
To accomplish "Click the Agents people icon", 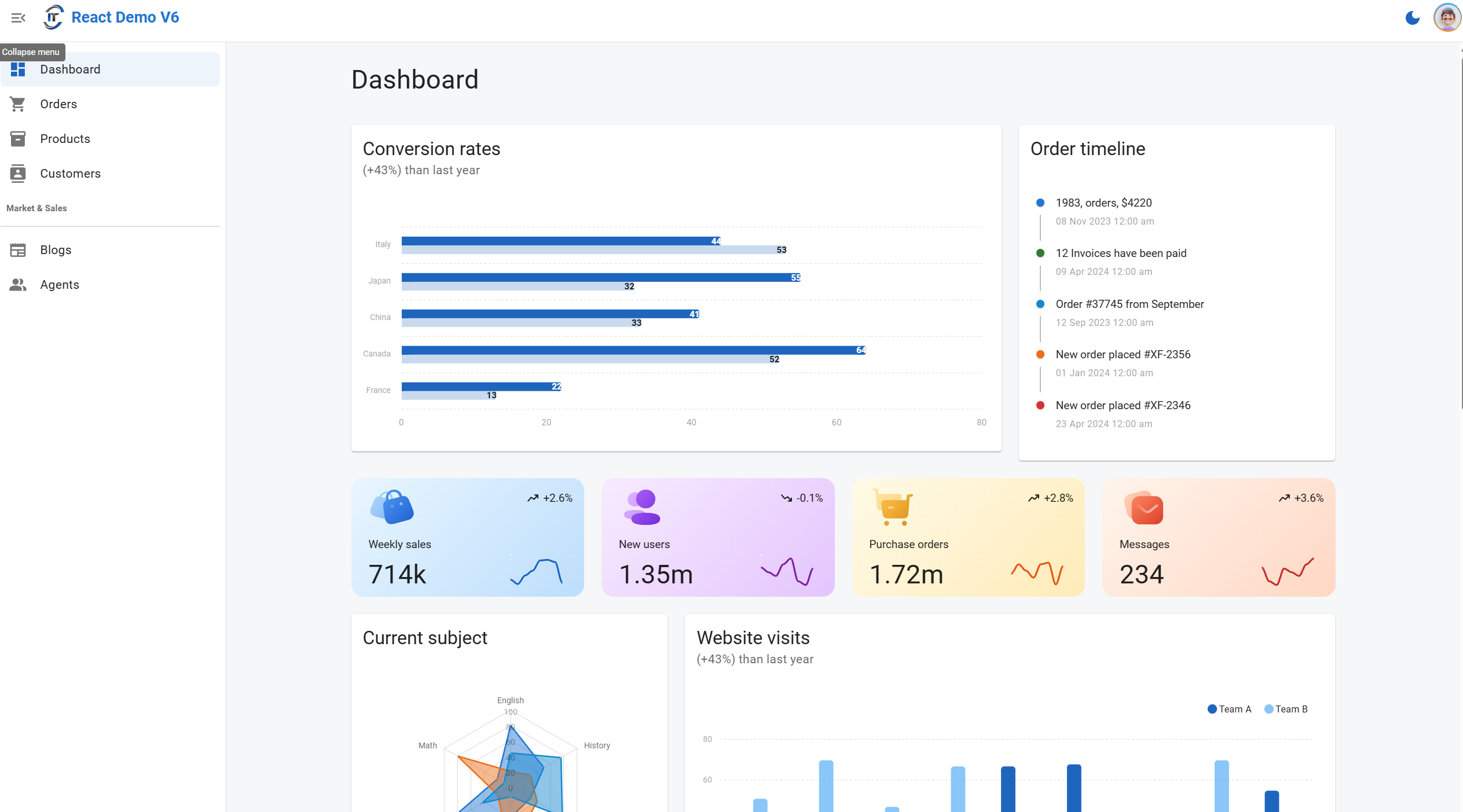I will [x=18, y=285].
